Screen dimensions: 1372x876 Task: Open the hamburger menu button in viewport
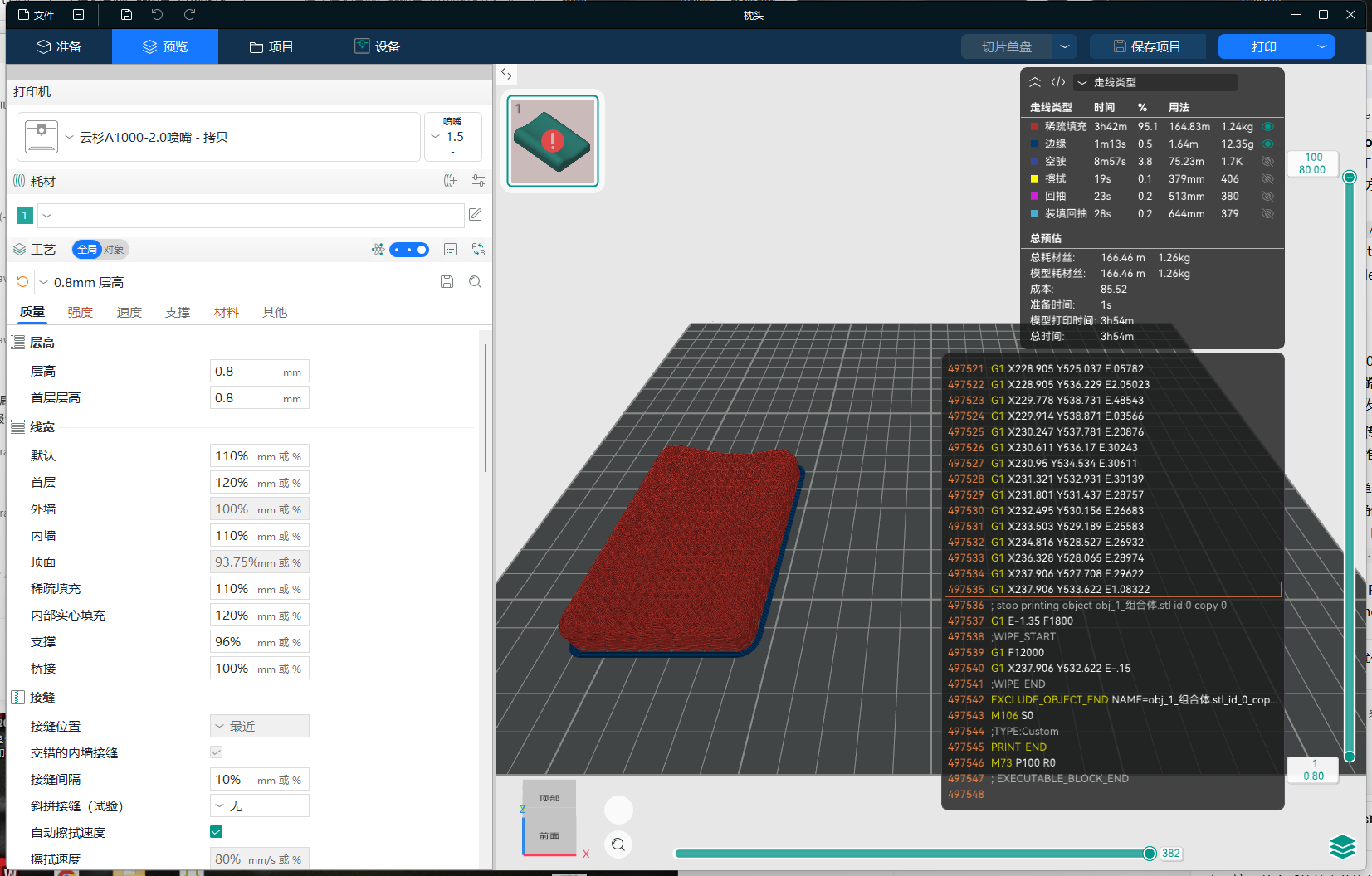pyautogui.click(x=618, y=810)
